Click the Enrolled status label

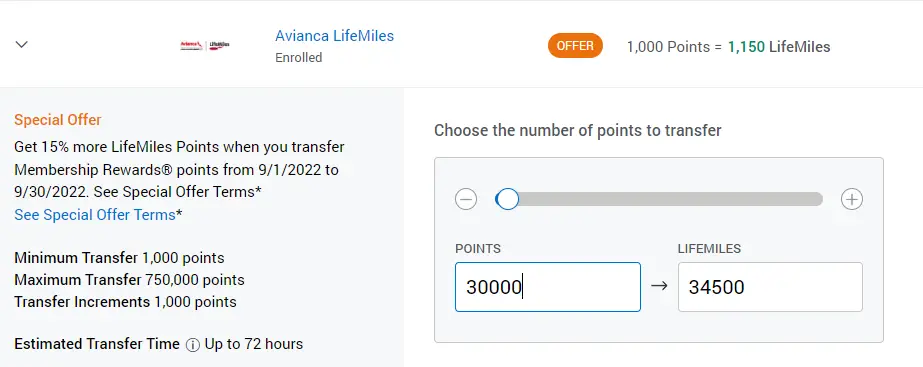[298, 58]
